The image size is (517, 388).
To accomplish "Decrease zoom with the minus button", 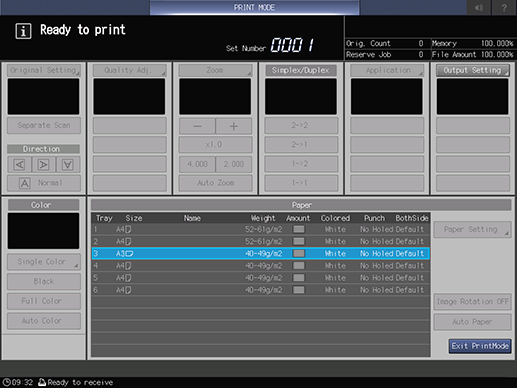I will (197, 126).
